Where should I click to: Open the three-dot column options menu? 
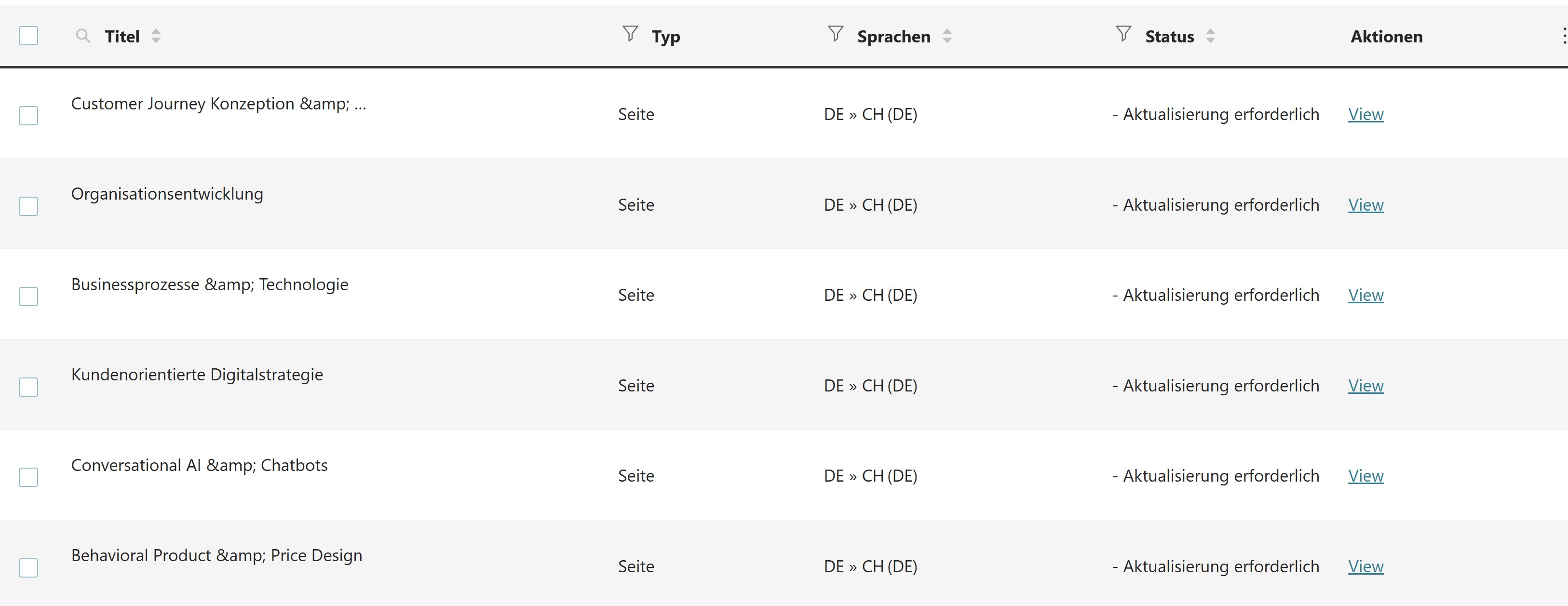point(1564,35)
